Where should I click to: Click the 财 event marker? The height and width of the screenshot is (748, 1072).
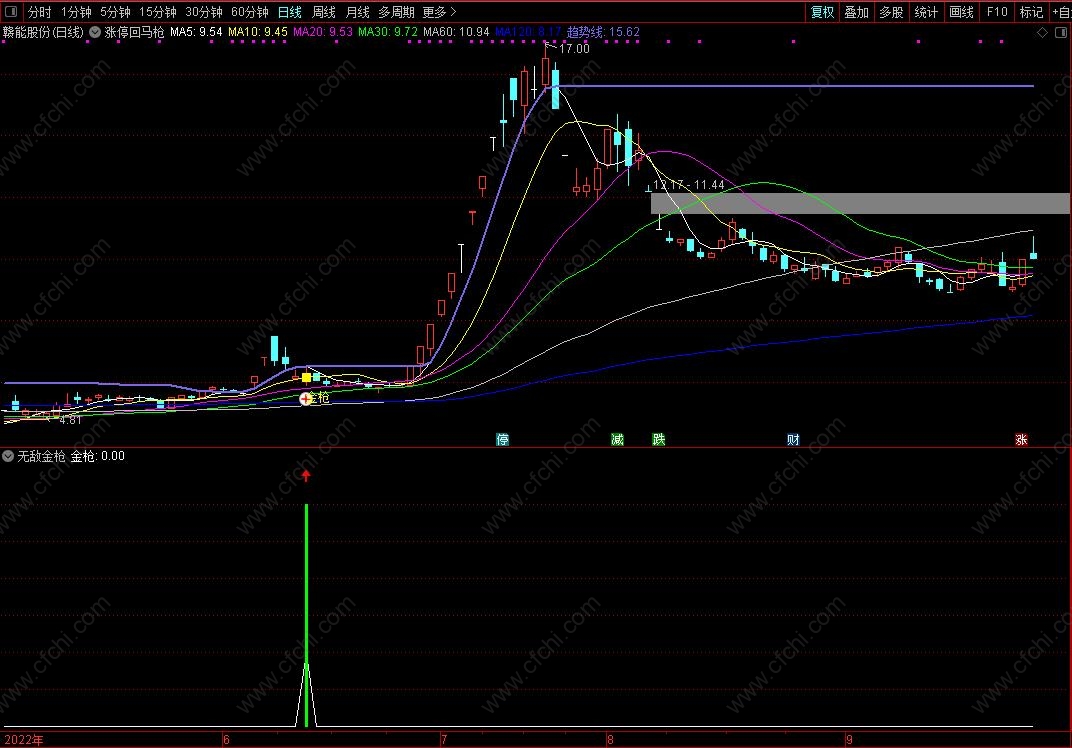(793, 440)
